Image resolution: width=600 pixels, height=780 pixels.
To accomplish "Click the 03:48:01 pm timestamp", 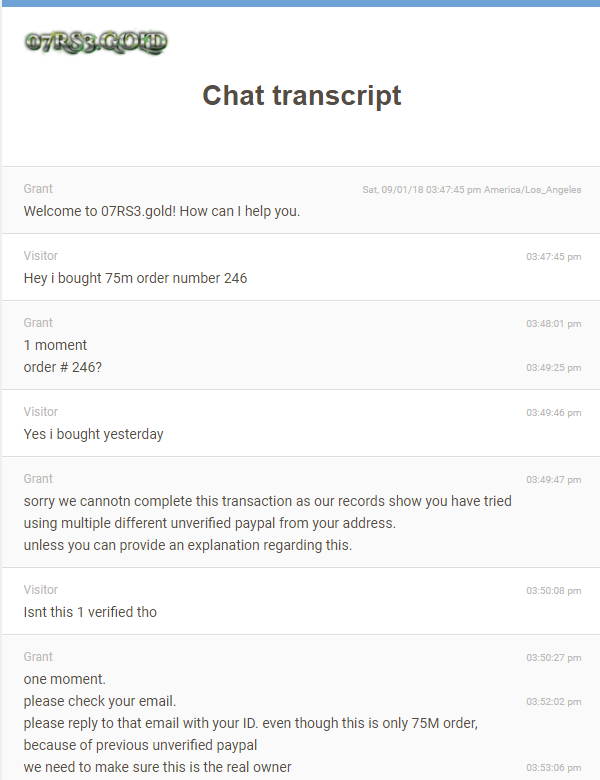I will pyautogui.click(x=554, y=324).
